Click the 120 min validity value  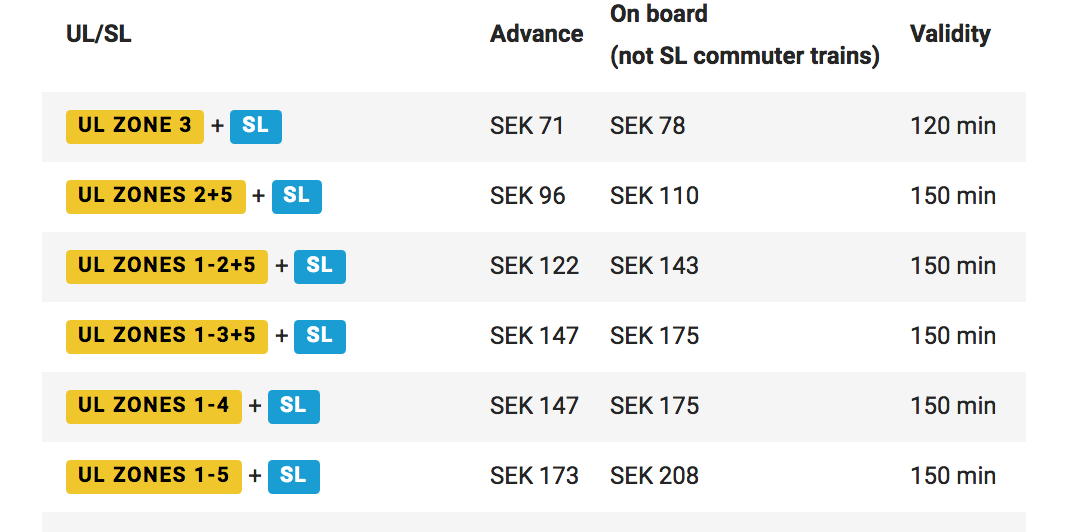[953, 126]
